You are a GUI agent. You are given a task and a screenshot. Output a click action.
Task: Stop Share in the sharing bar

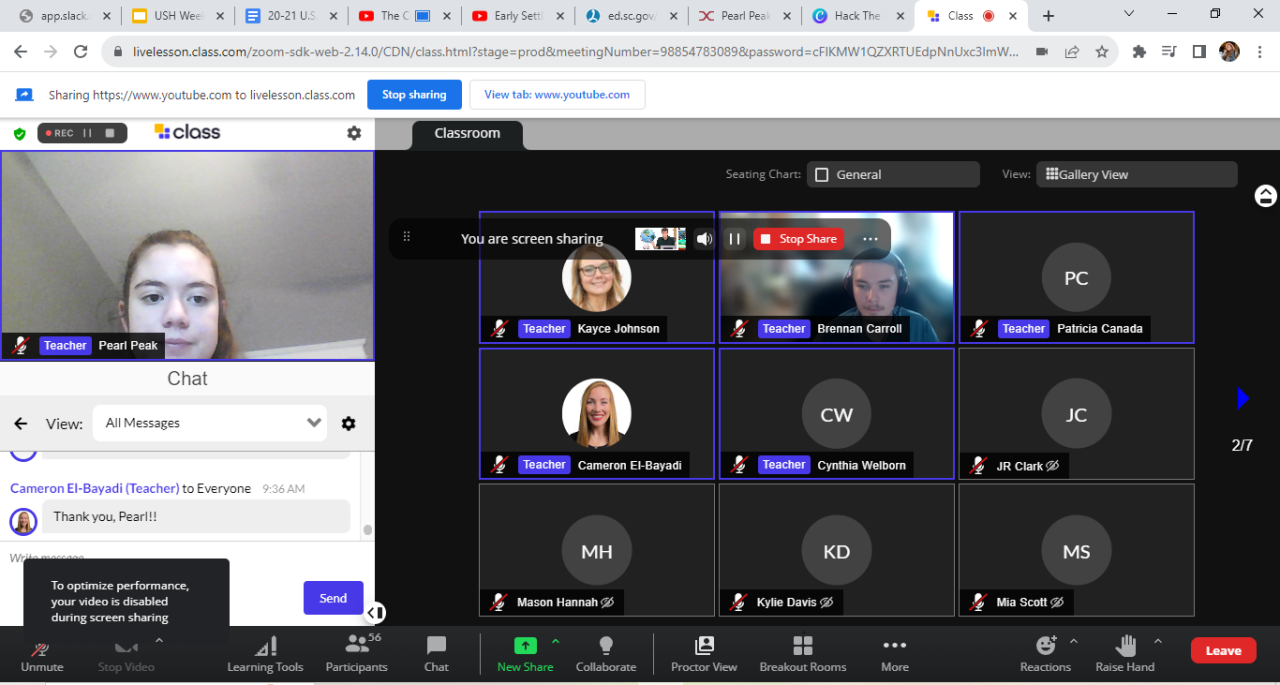[x=798, y=239]
